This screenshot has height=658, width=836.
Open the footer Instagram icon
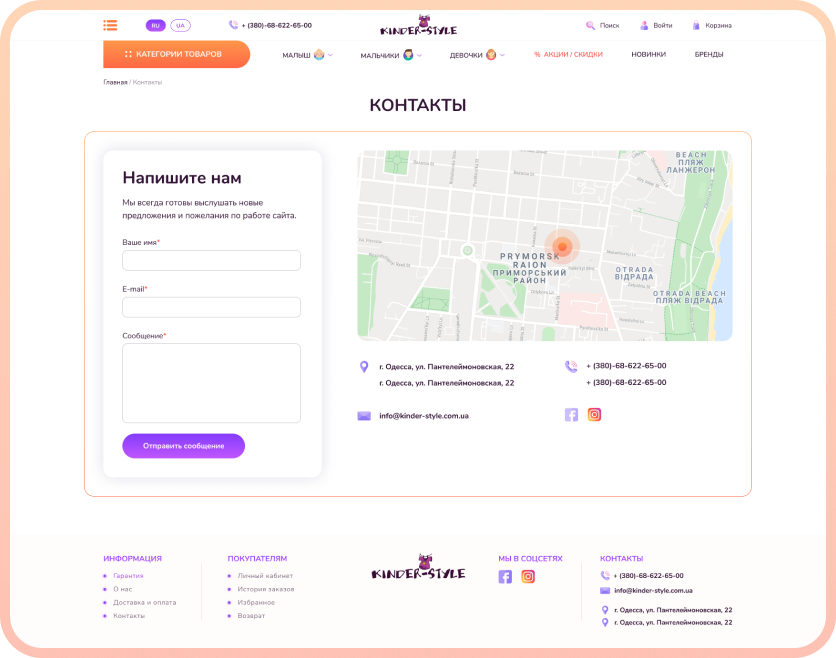(x=528, y=576)
